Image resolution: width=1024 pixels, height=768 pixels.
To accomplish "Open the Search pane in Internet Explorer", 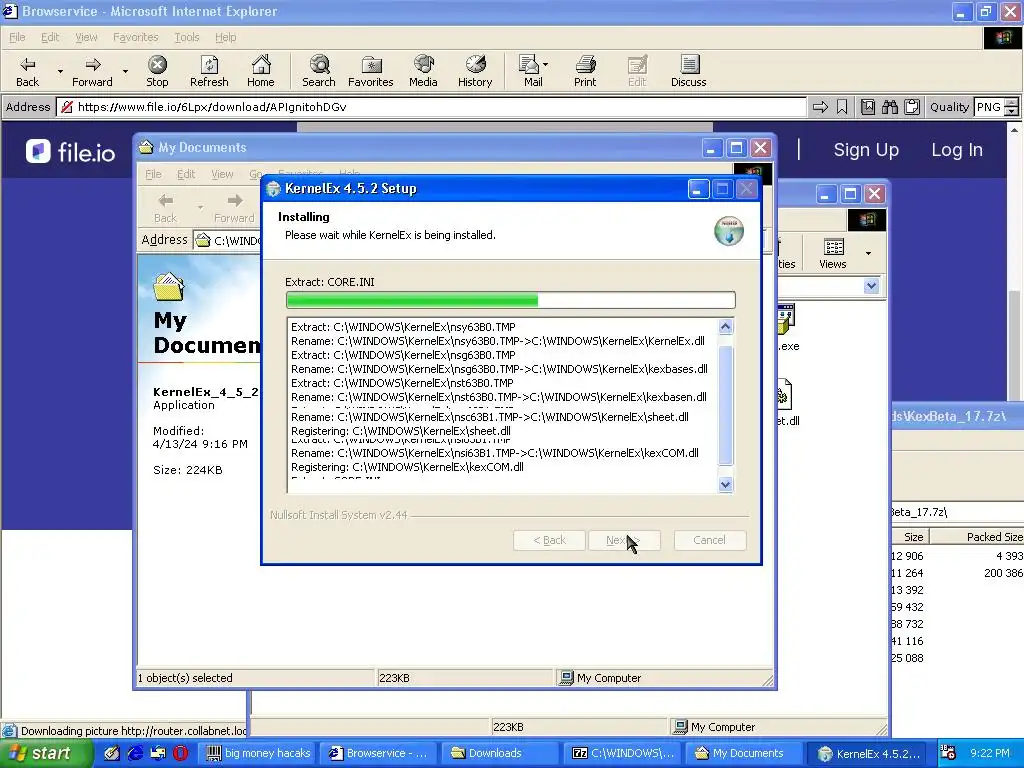I will pos(319,71).
